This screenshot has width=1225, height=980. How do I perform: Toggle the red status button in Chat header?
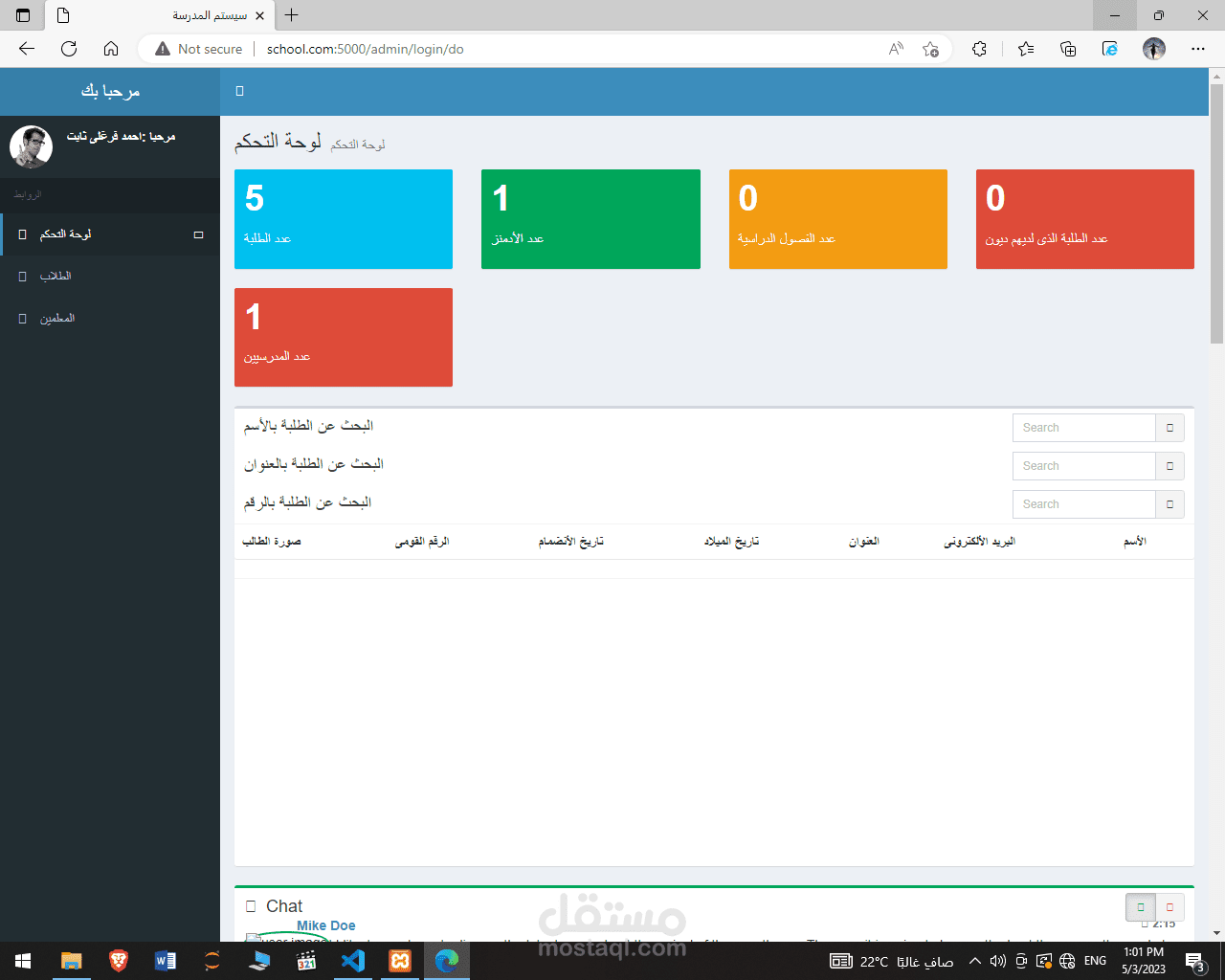[1169, 907]
